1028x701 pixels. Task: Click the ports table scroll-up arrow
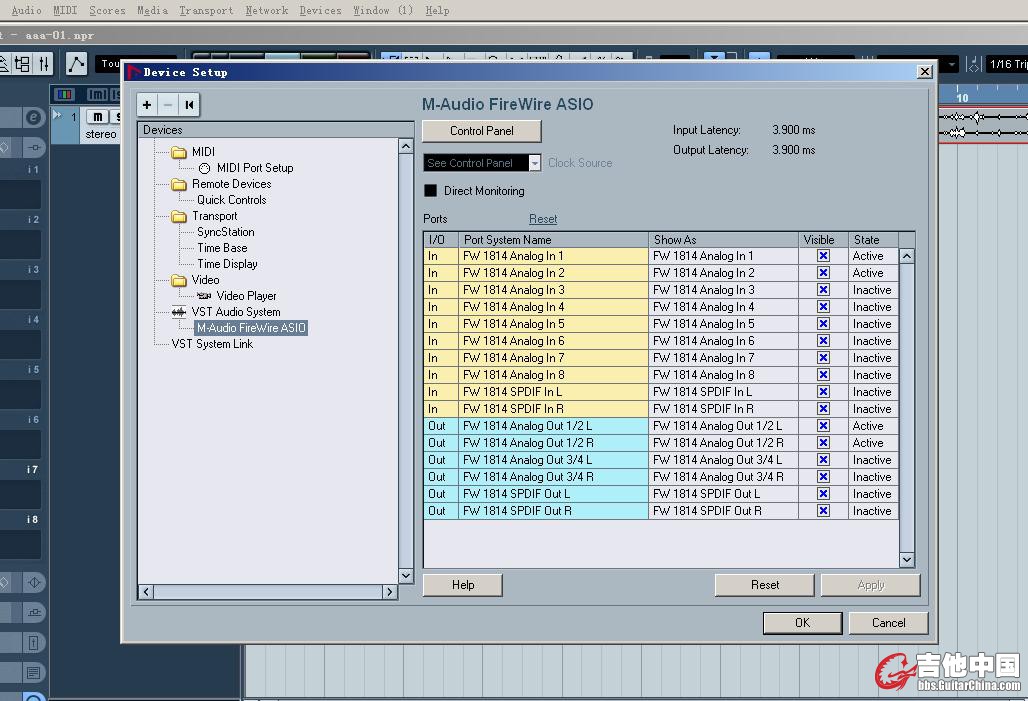(x=907, y=256)
